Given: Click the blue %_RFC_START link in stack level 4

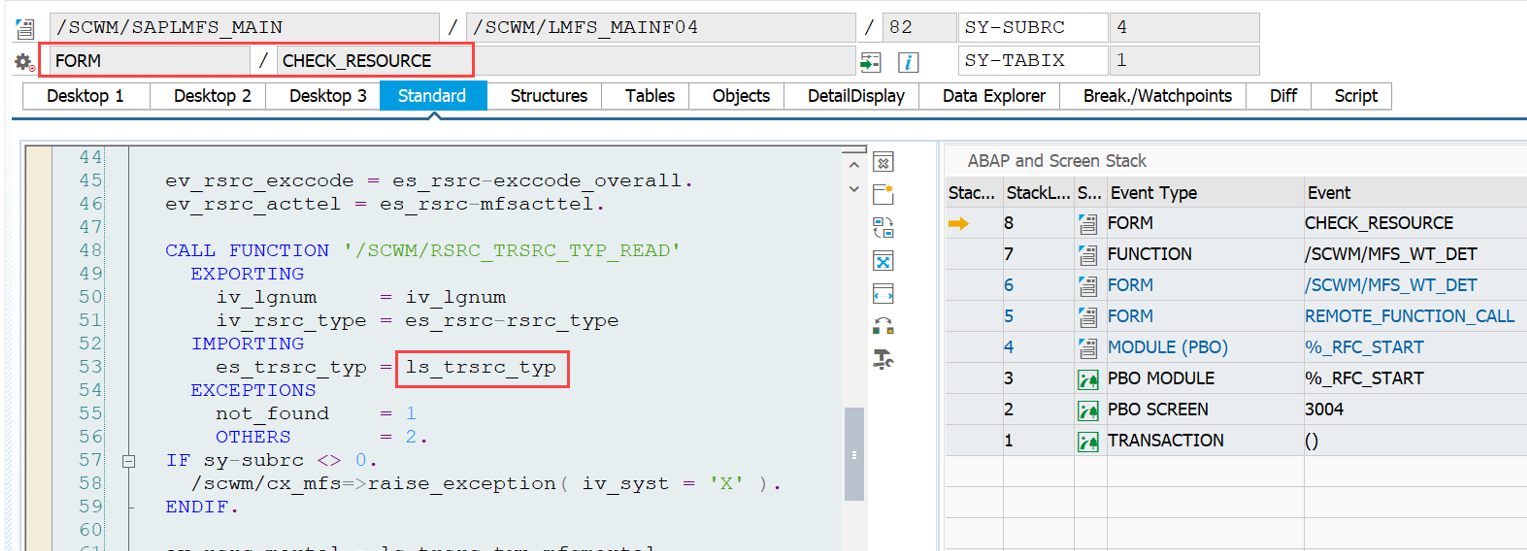Looking at the screenshot, I should pyautogui.click(x=1364, y=347).
